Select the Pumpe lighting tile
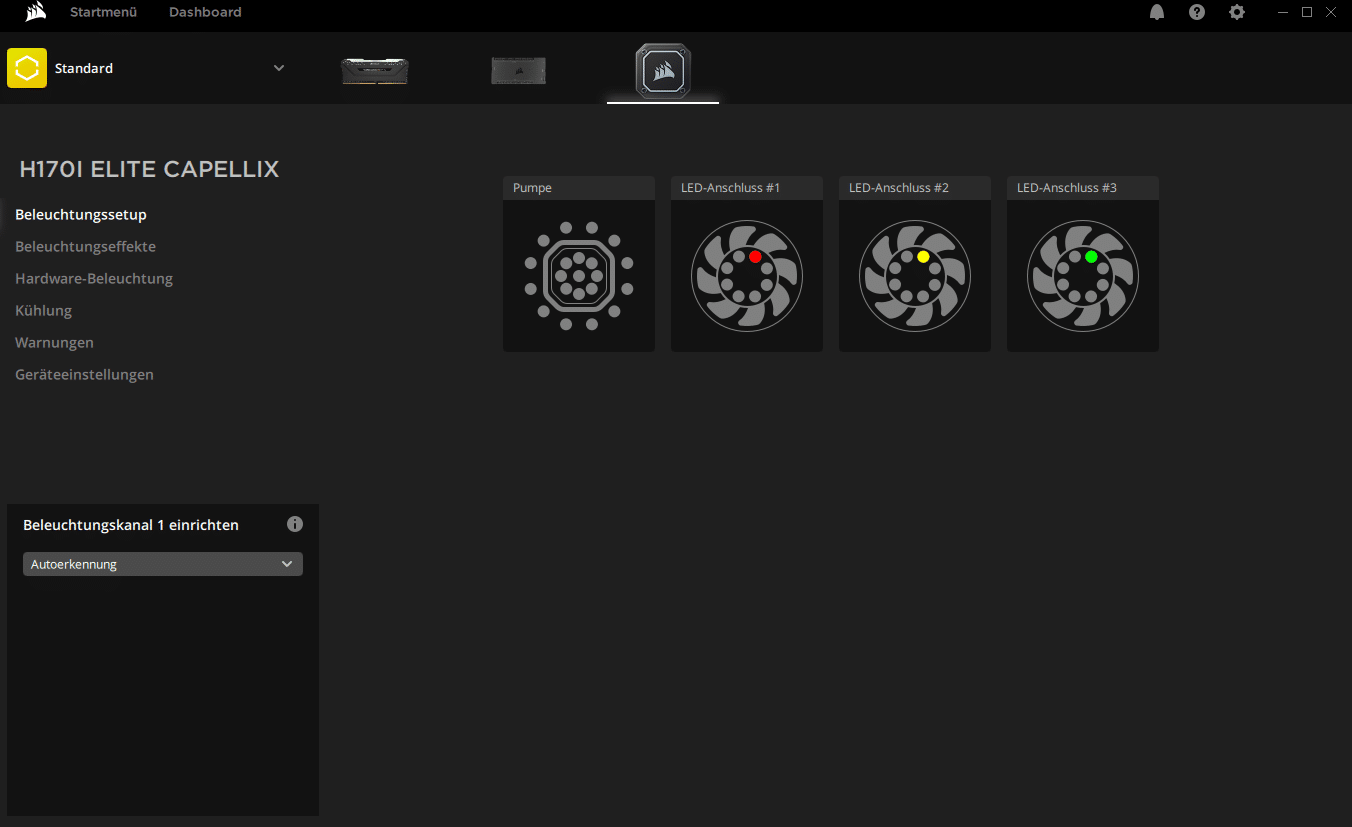This screenshot has width=1352, height=827. (x=579, y=275)
